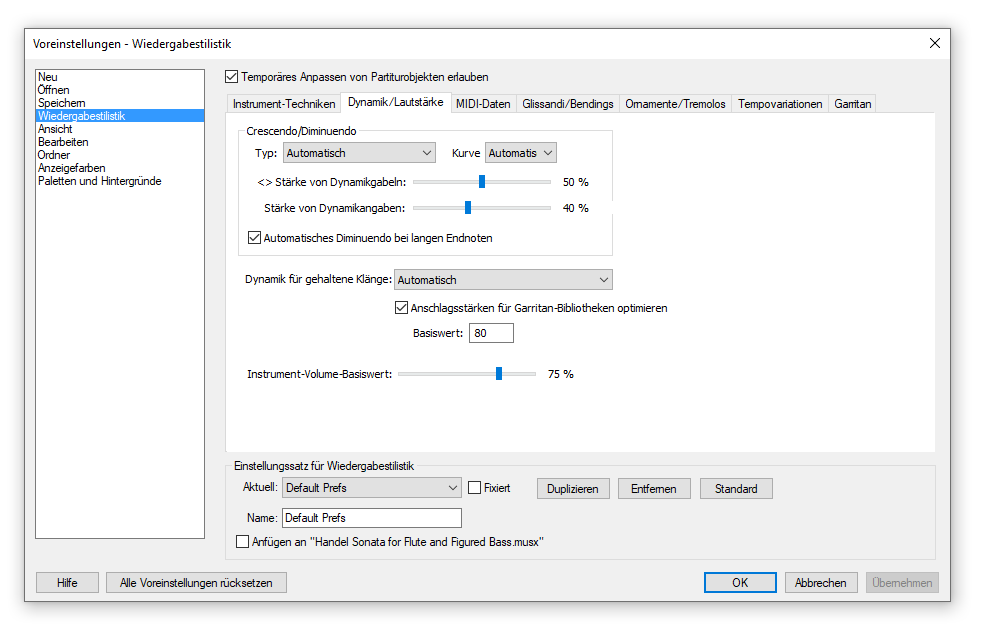
Task: Select Ansicht in the category list
Action: tap(120, 129)
